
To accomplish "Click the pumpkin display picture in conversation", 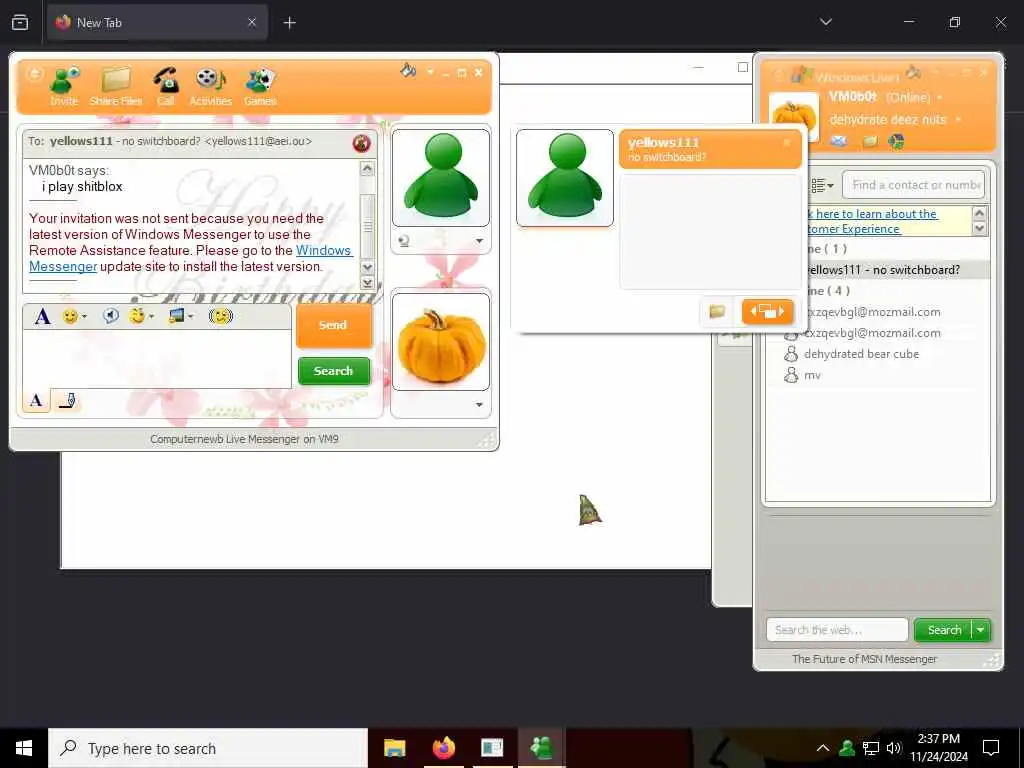I will click(x=441, y=342).
